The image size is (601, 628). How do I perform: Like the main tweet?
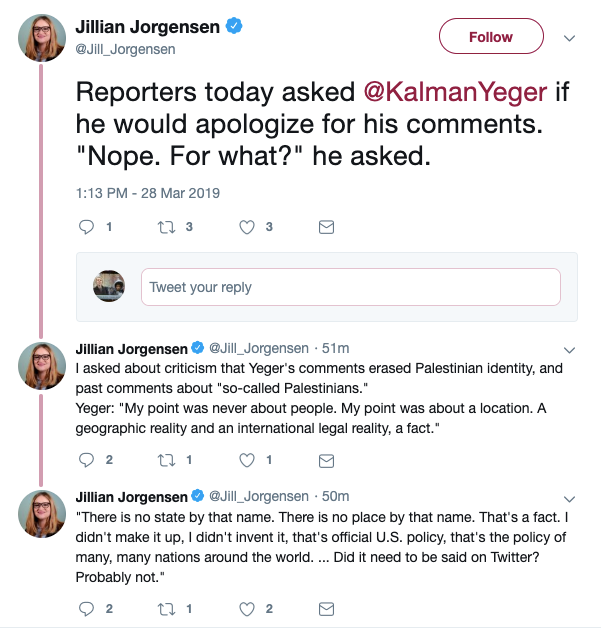point(246,227)
